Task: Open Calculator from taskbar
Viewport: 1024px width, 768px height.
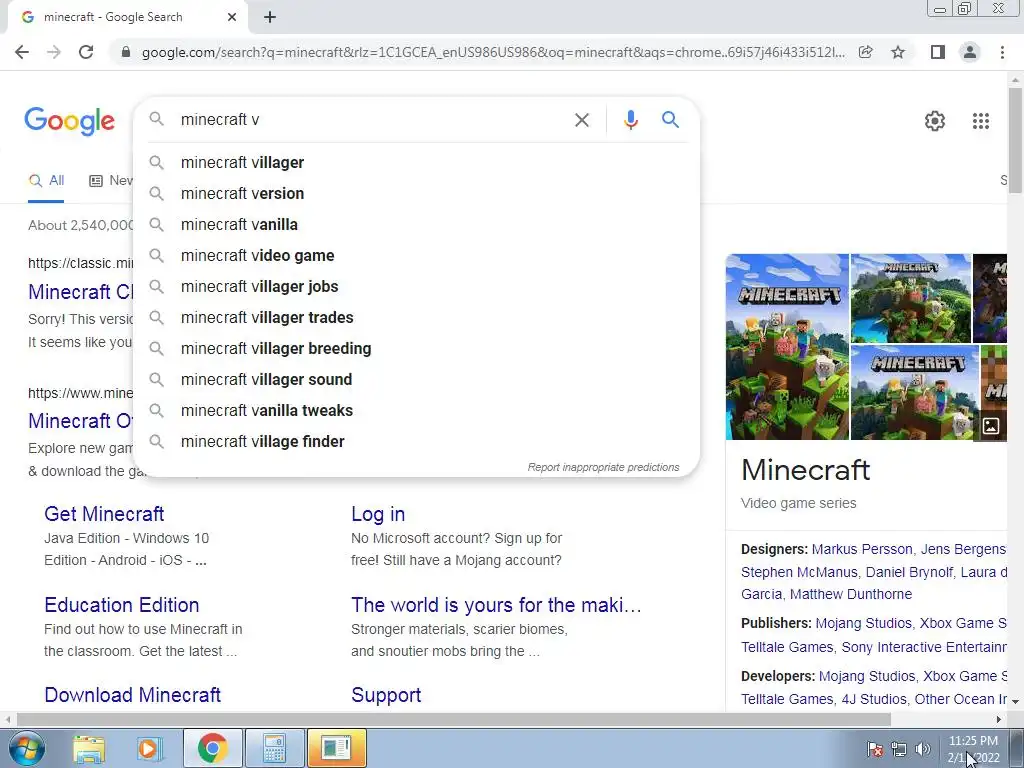Action: (274, 748)
